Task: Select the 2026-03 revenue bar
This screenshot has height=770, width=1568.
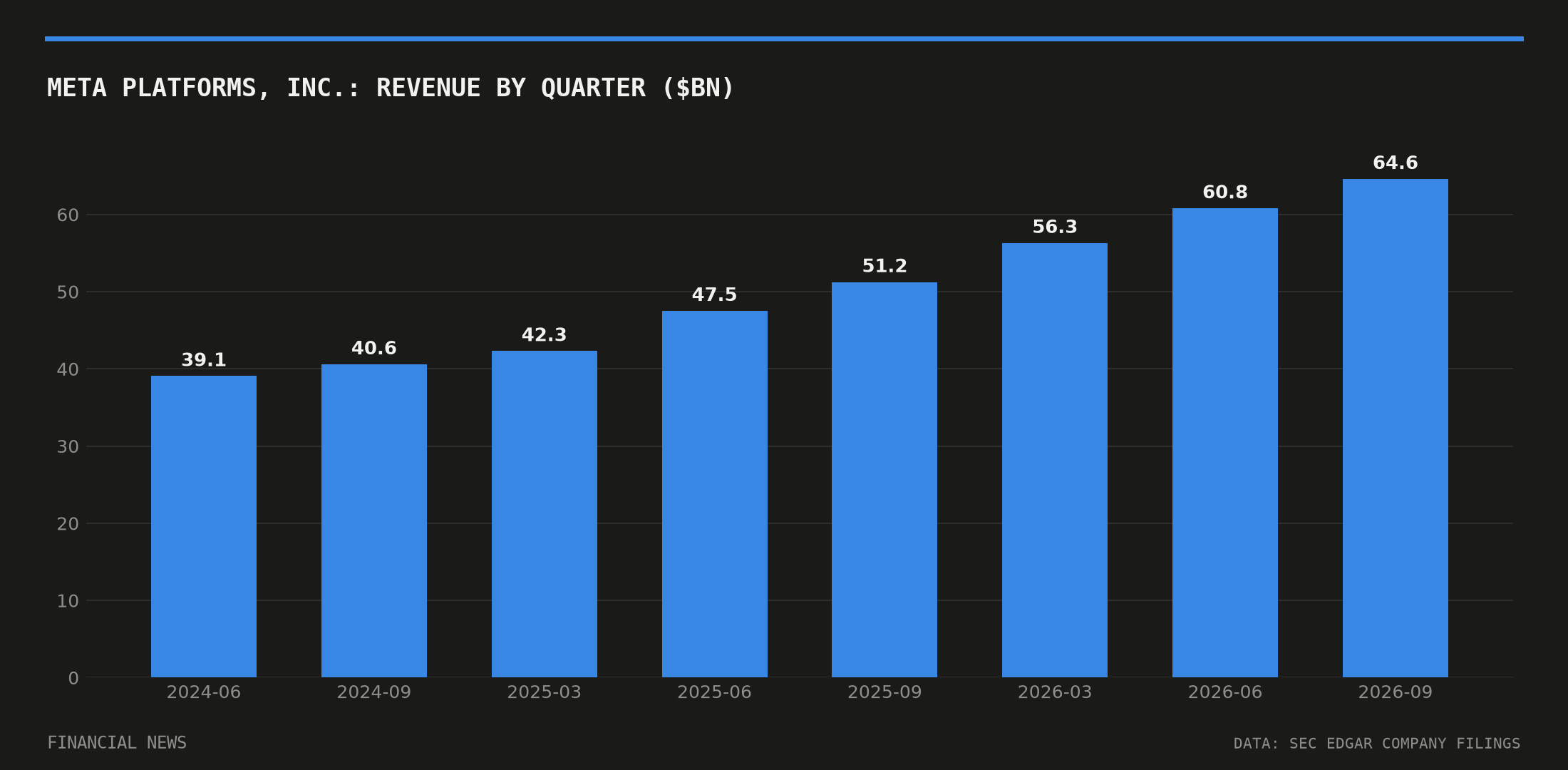Action: (1055, 460)
